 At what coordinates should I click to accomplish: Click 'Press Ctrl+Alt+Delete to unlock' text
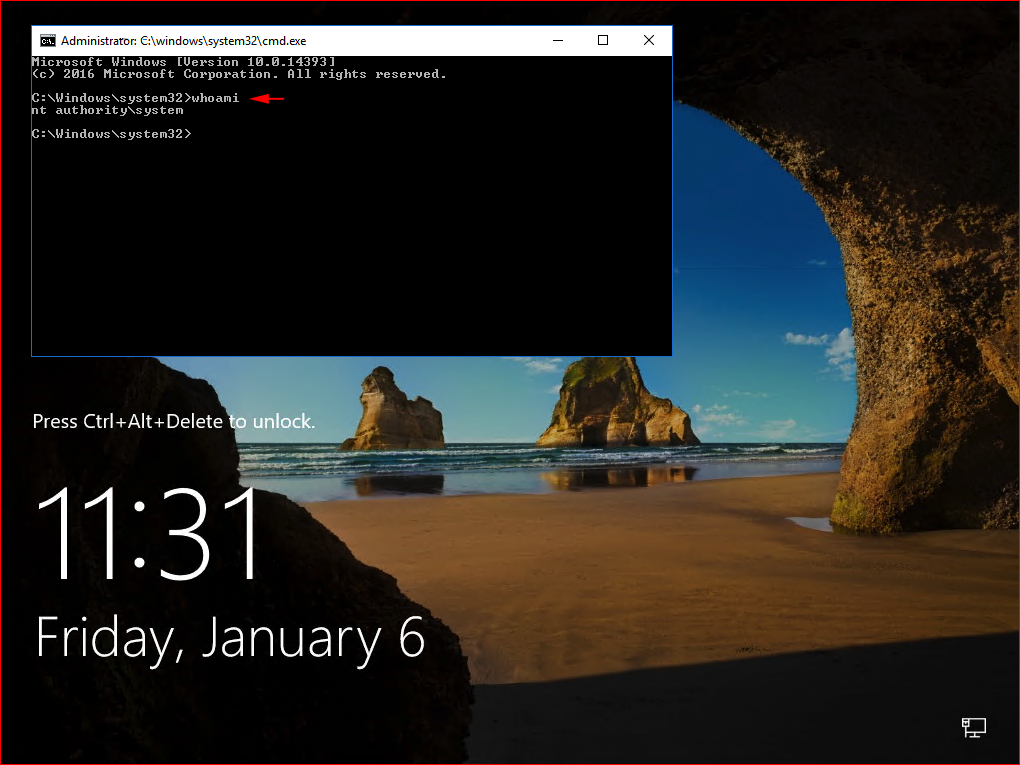pyautogui.click(x=174, y=422)
